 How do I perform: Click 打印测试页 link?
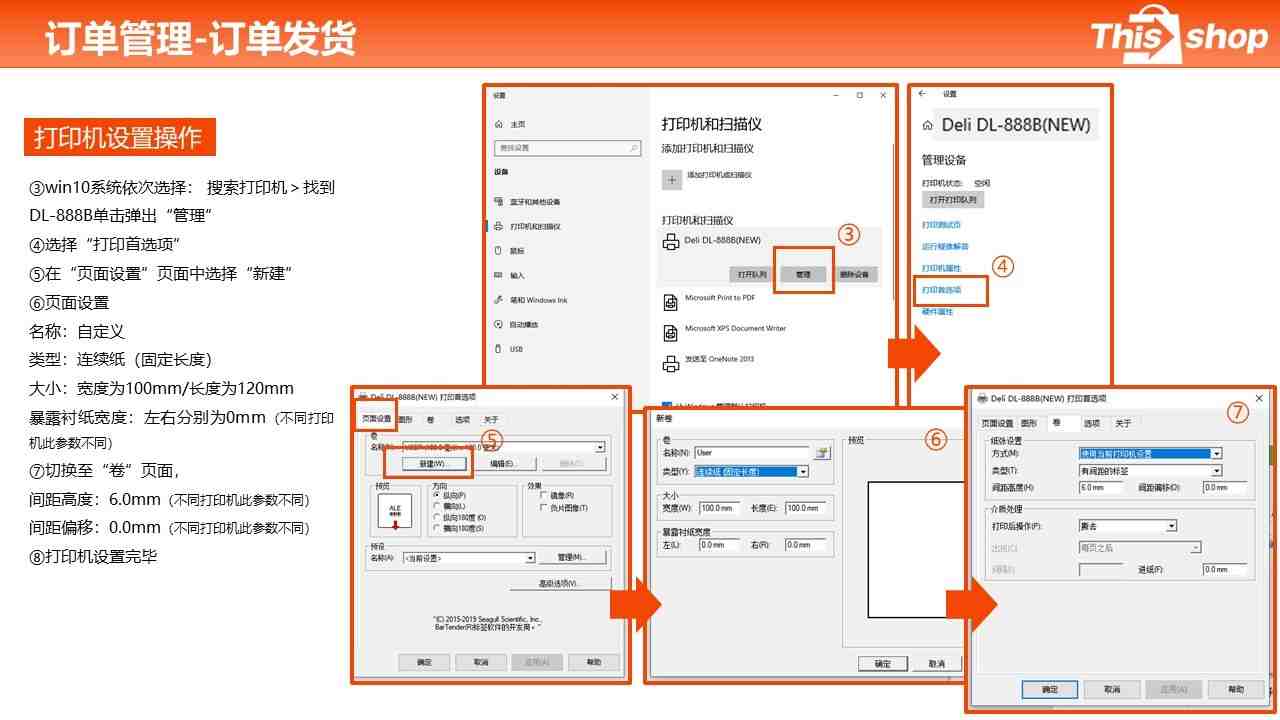[x=941, y=225]
